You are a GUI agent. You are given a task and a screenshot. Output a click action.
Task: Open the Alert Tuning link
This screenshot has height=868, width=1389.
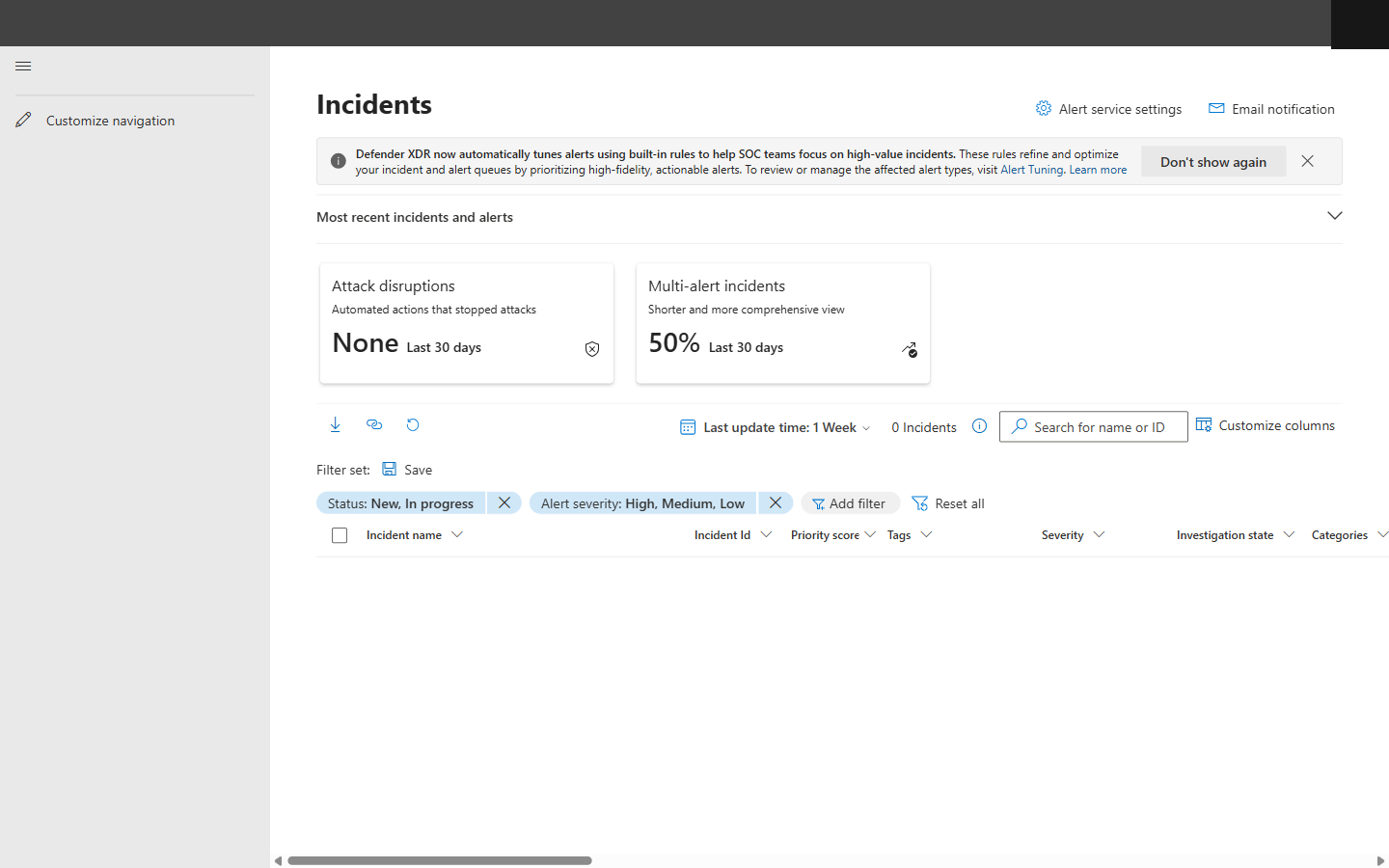coord(1031,169)
